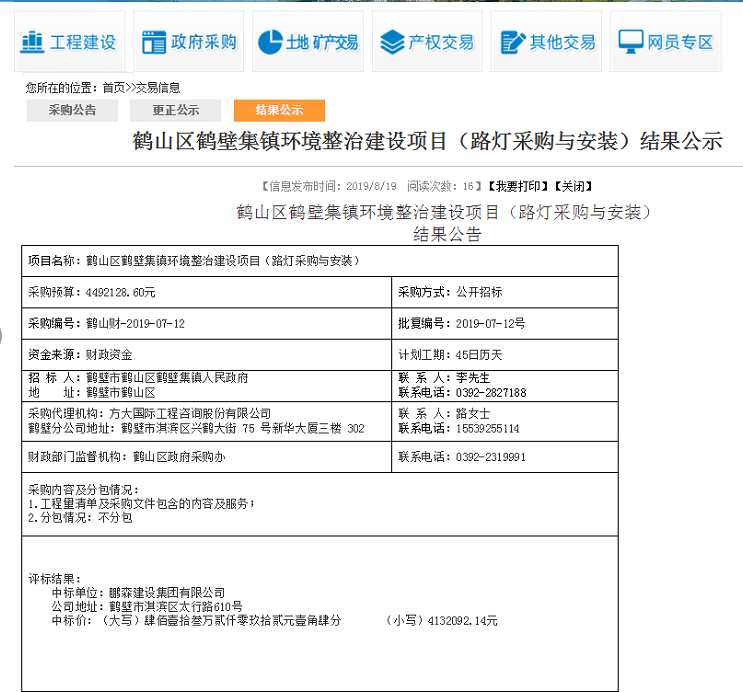This screenshot has width=743, height=692.
Task: Select line 1 工程量清单及采购文件 text
Action: tap(141, 504)
